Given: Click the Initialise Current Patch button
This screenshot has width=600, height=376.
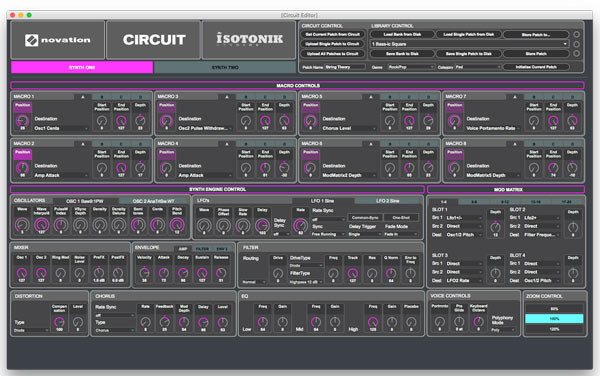Looking at the screenshot, I should (536, 67).
